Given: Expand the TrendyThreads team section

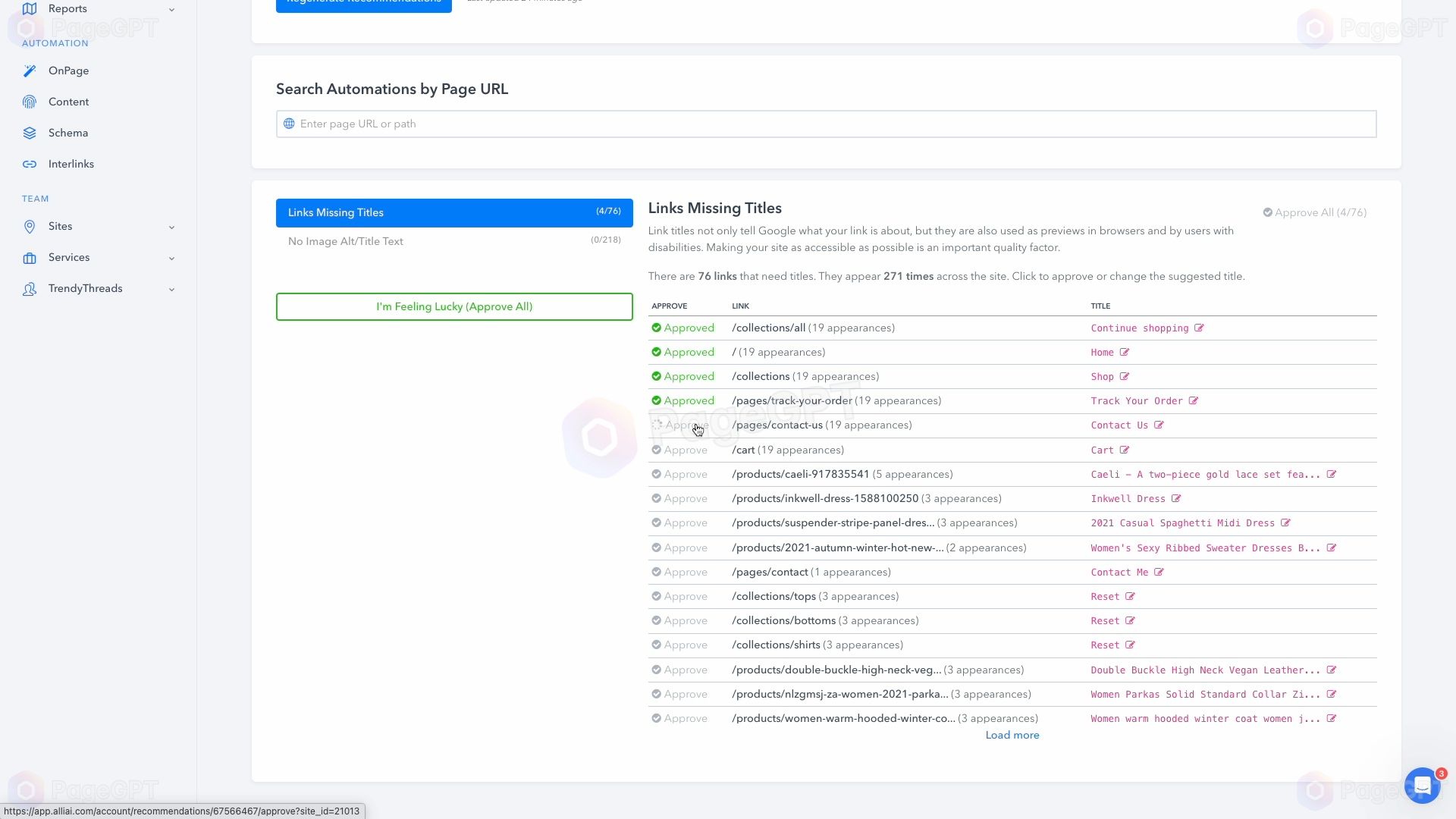Looking at the screenshot, I should pos(170,289).
